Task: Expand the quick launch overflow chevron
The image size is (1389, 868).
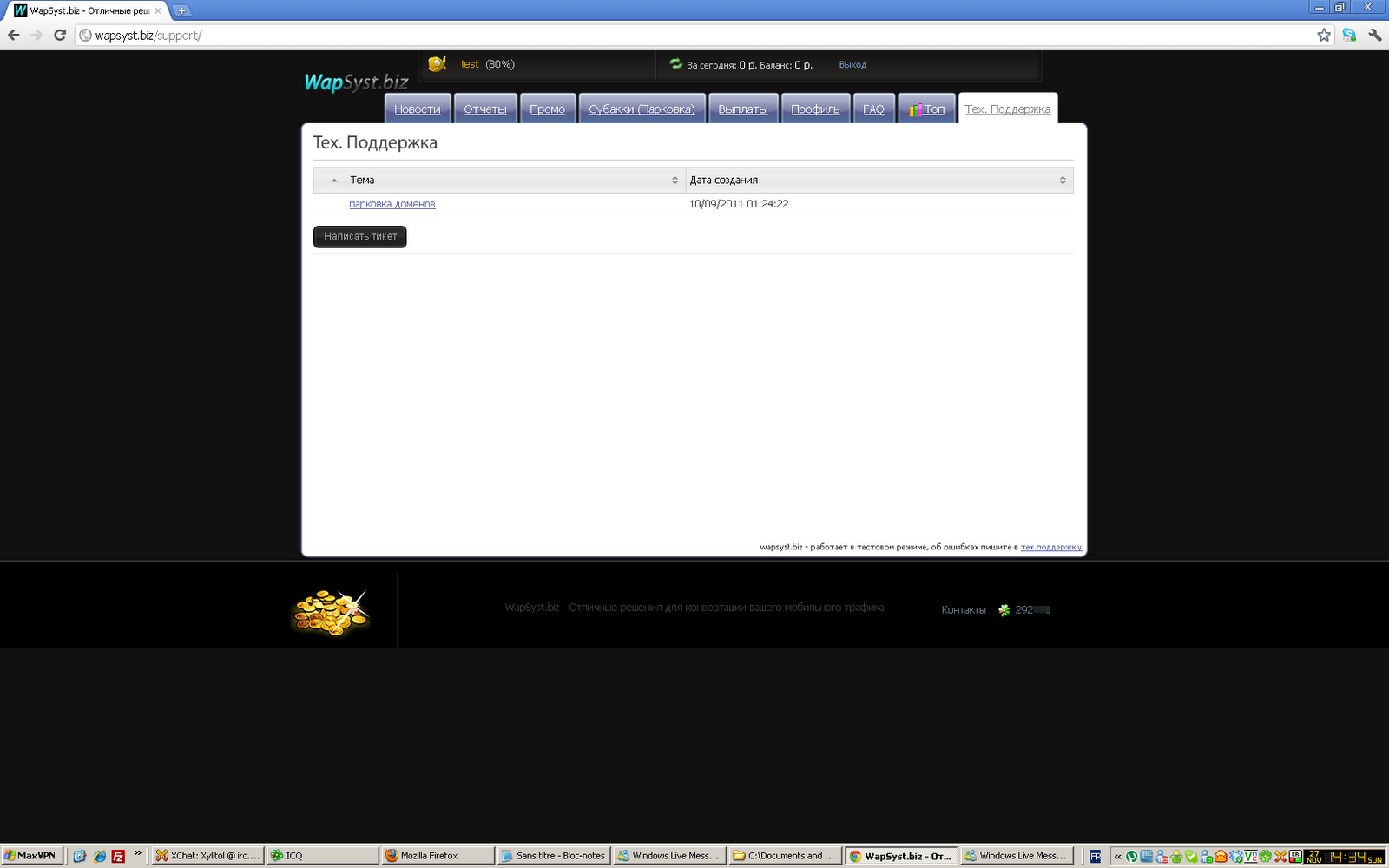Action: (137, 853)
